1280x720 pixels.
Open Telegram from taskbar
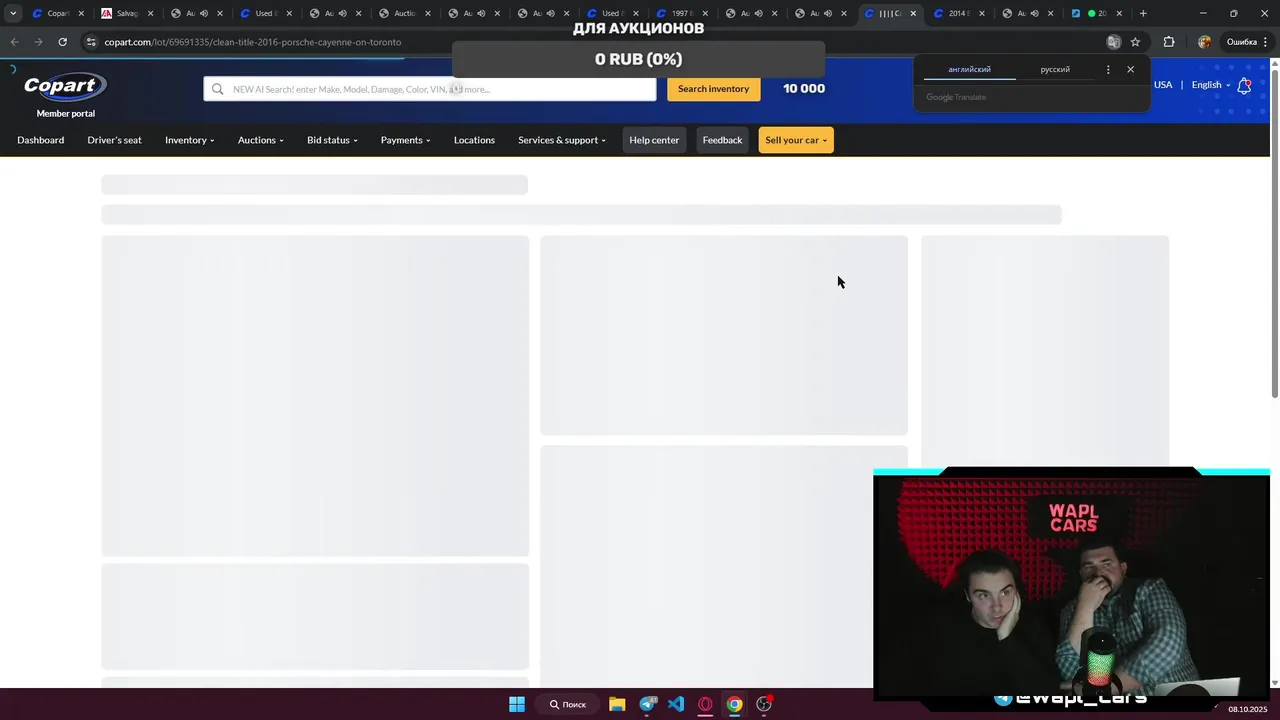click(647, 704)
